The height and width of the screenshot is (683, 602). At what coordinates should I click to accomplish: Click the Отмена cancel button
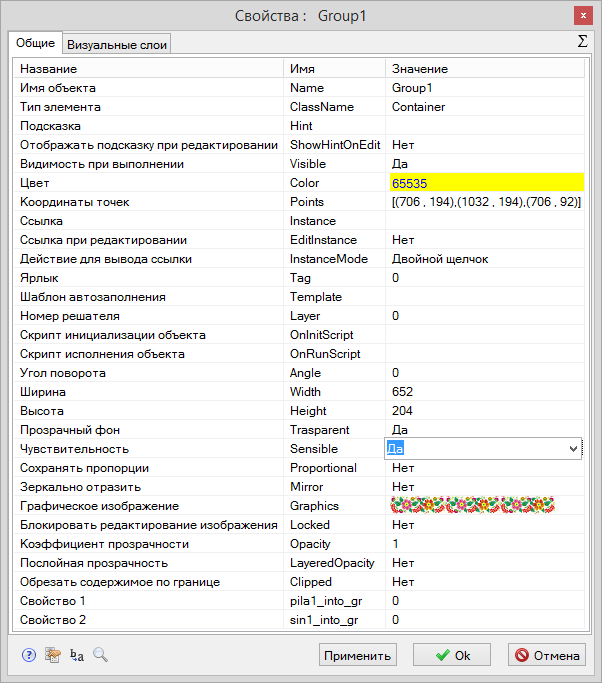click(546, 656)
